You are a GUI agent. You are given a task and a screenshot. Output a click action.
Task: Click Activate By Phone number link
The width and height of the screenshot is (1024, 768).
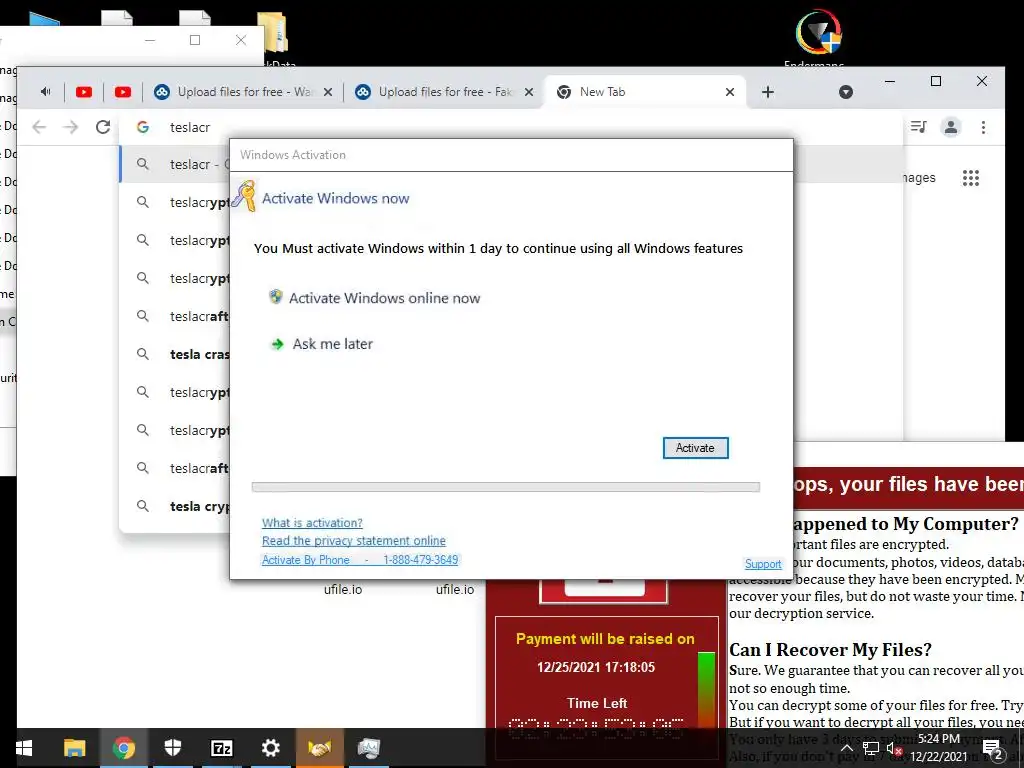360,560
